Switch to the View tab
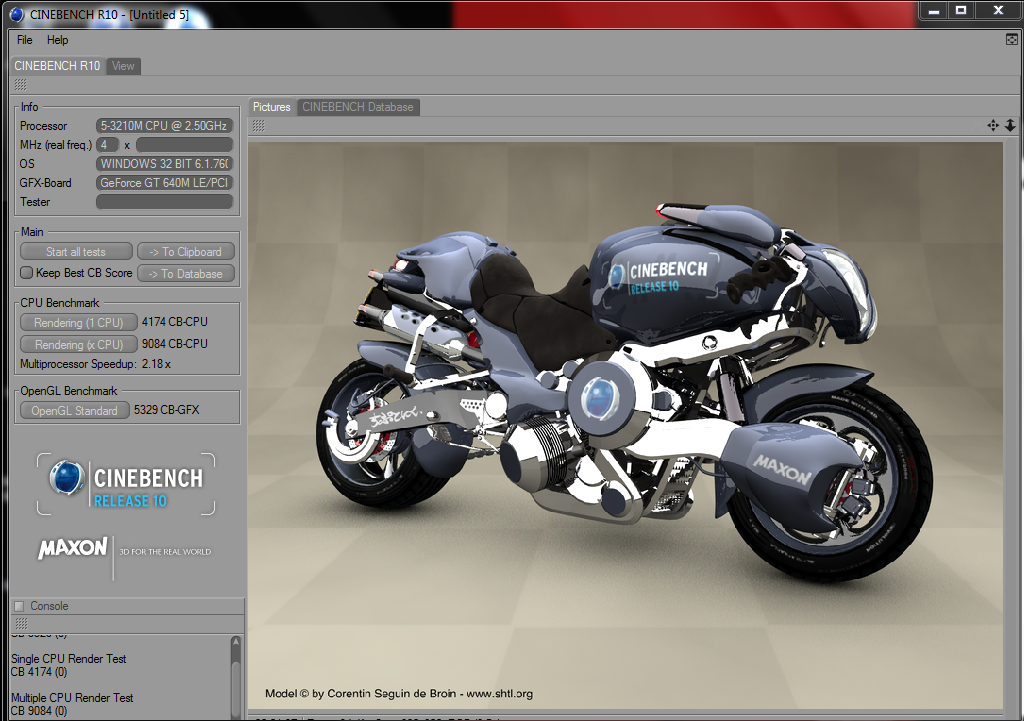The image size is (1024, 721). [123, 66]
